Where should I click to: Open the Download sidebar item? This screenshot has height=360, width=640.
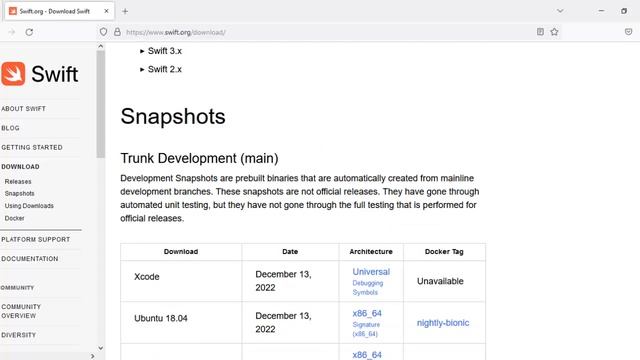pos(20,167)
